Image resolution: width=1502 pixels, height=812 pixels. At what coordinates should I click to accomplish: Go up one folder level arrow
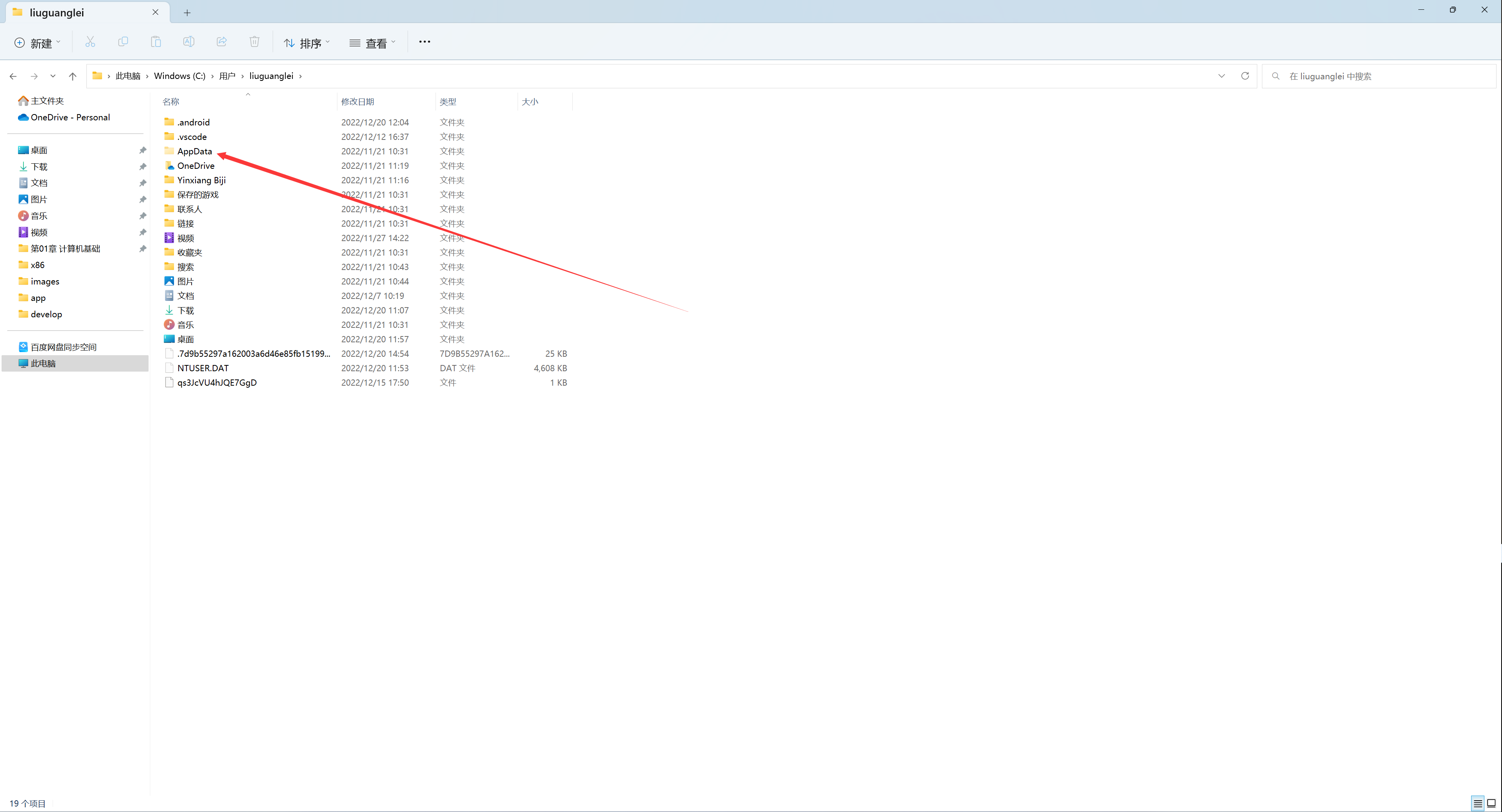72,76
